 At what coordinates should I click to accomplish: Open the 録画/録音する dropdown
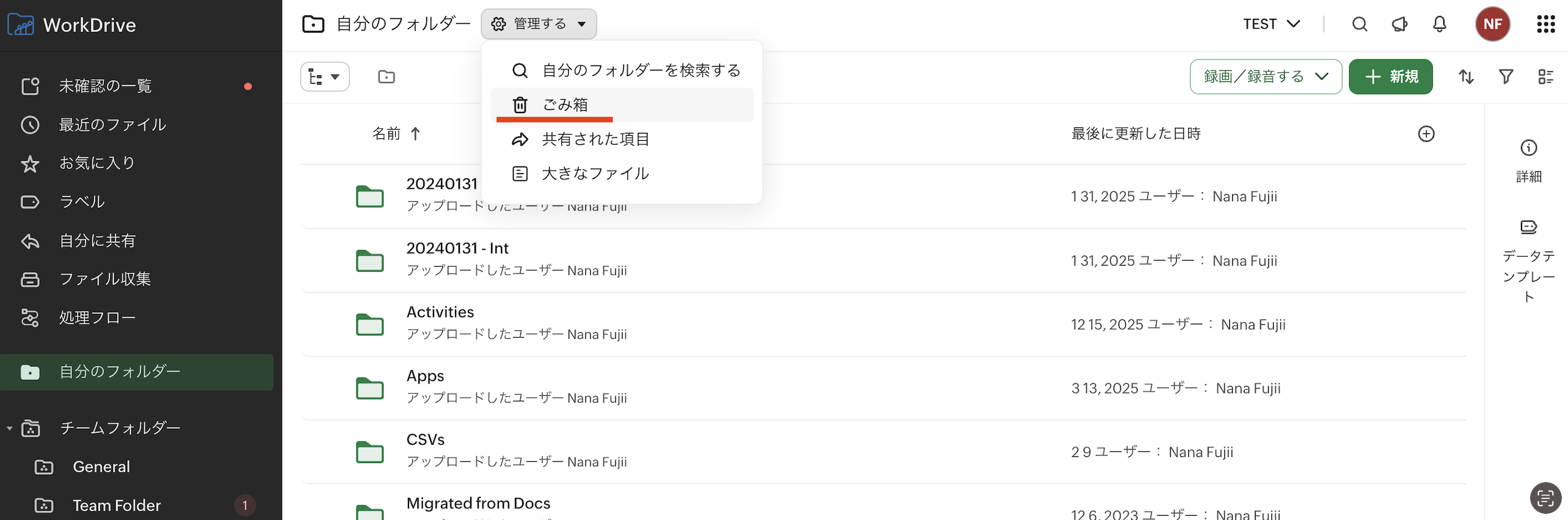tap(1265, 76)
